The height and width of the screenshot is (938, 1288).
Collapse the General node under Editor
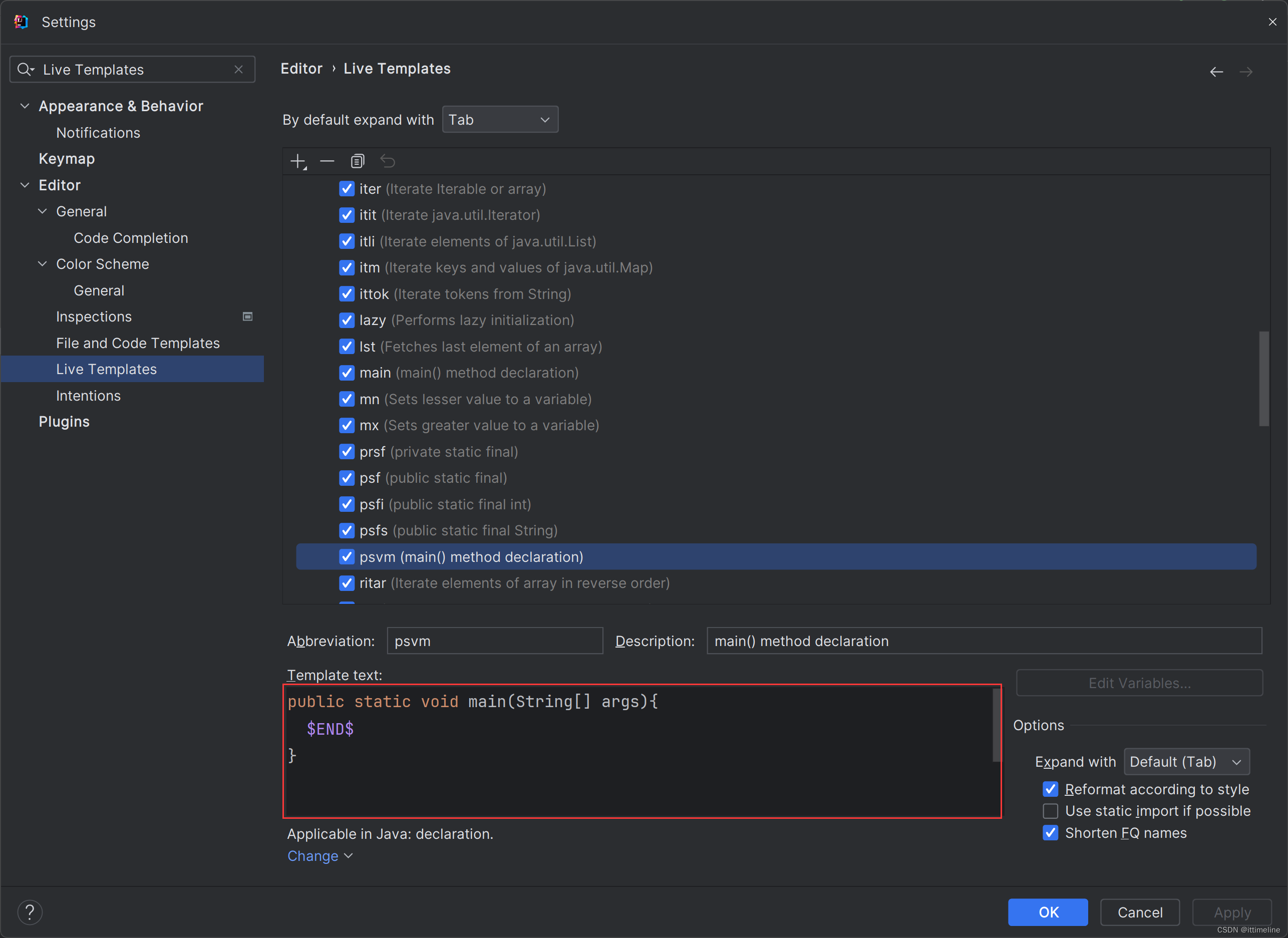tap(43, 211)
